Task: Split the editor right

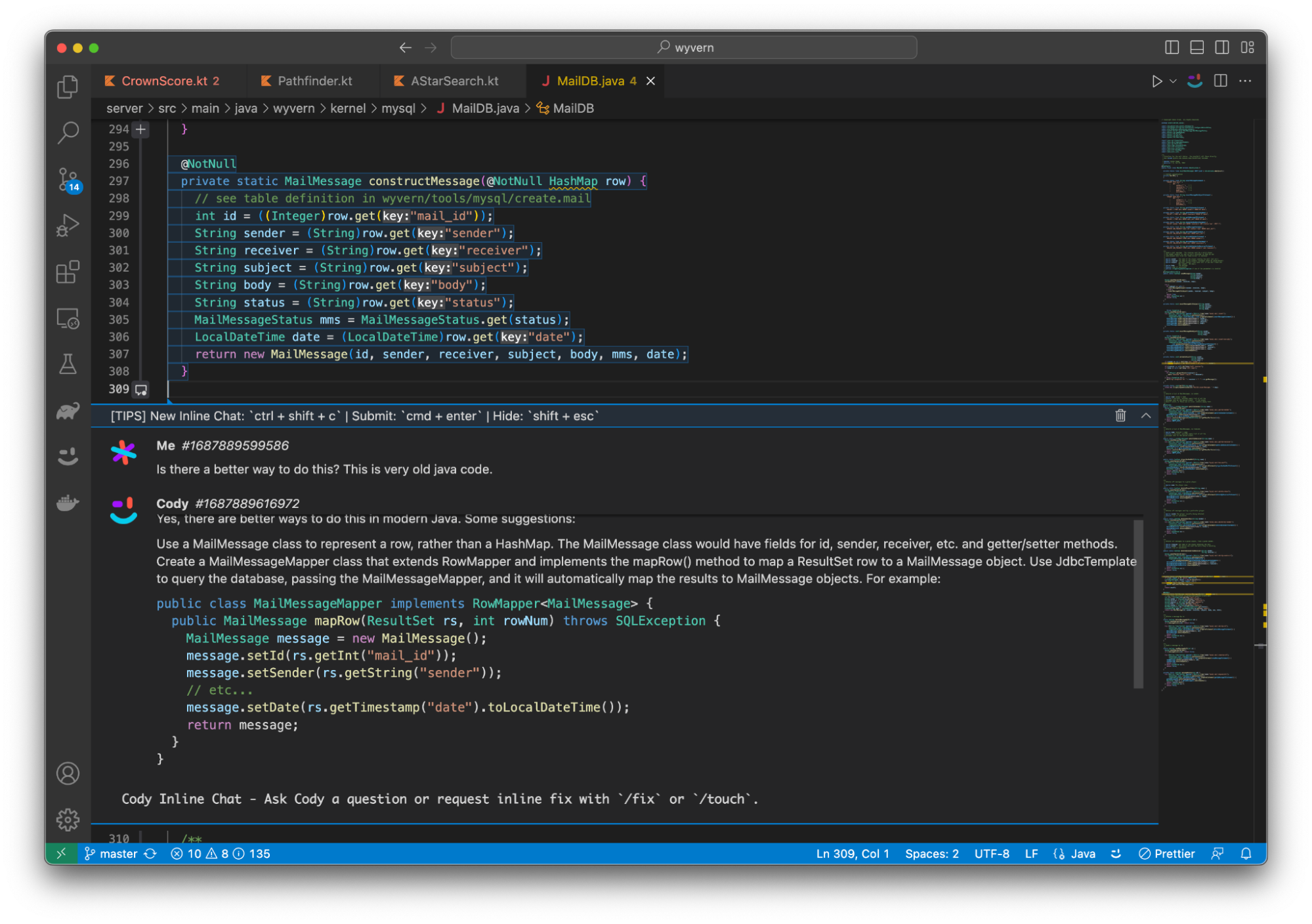Action: click(x=1221, y=81)
